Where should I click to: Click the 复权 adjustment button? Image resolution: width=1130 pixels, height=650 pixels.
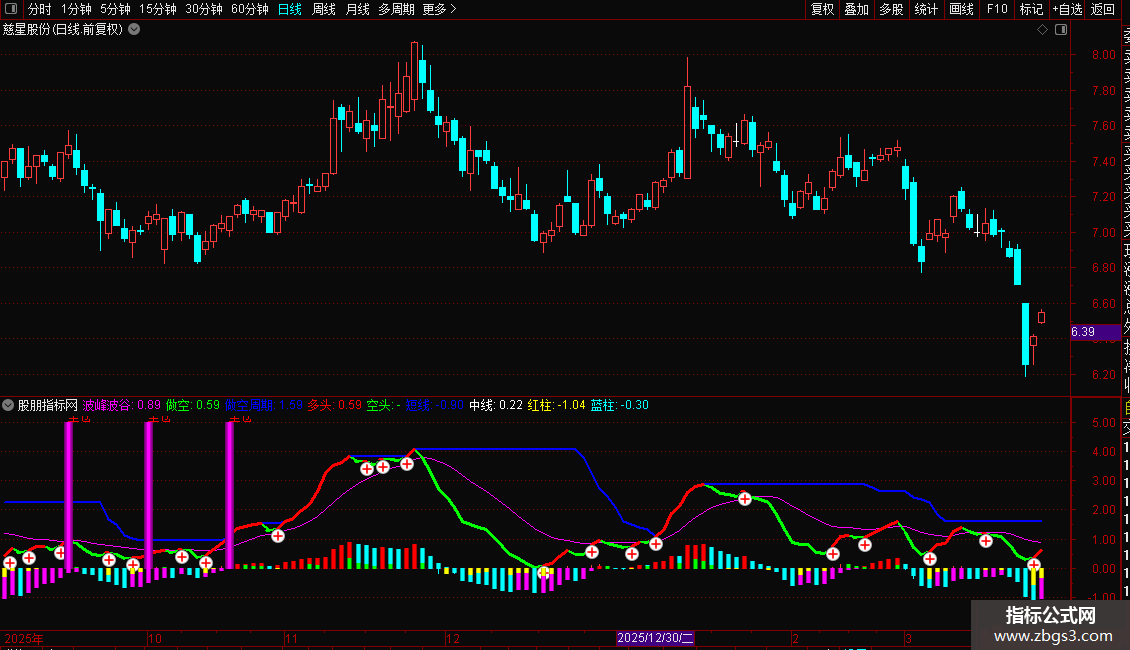tap(822, 9)
